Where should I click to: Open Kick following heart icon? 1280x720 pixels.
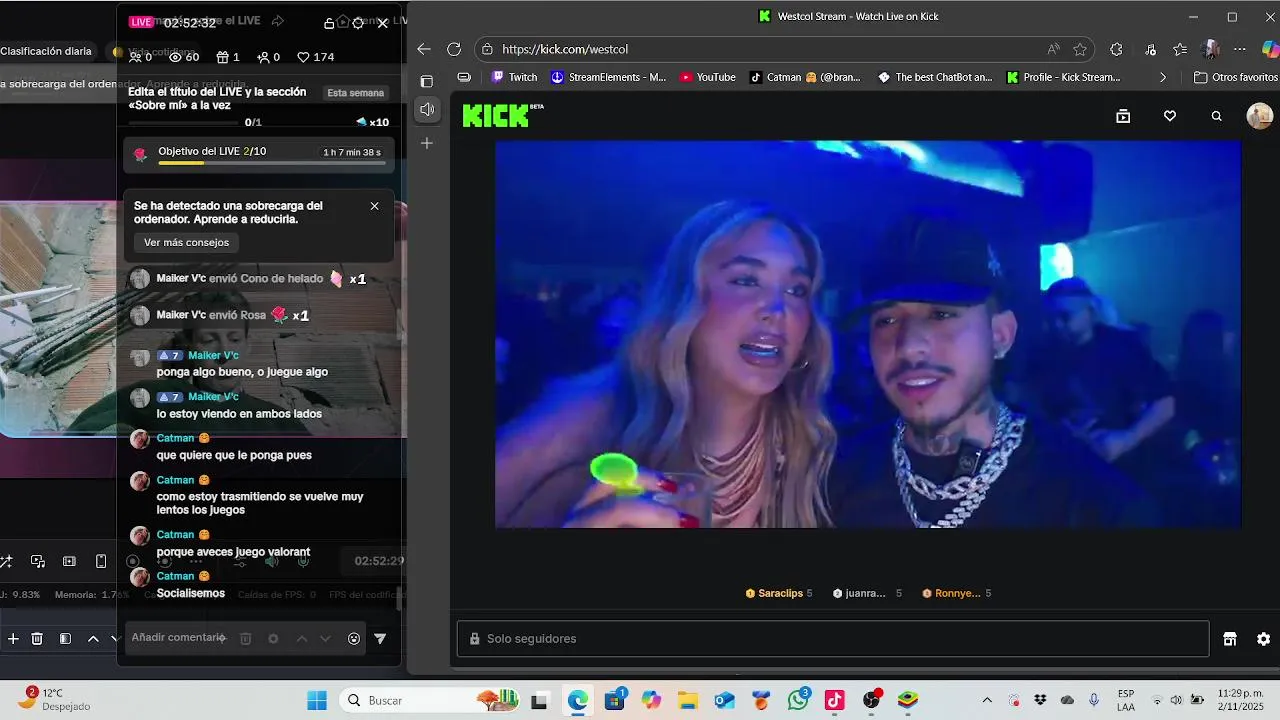(1170, 116)
